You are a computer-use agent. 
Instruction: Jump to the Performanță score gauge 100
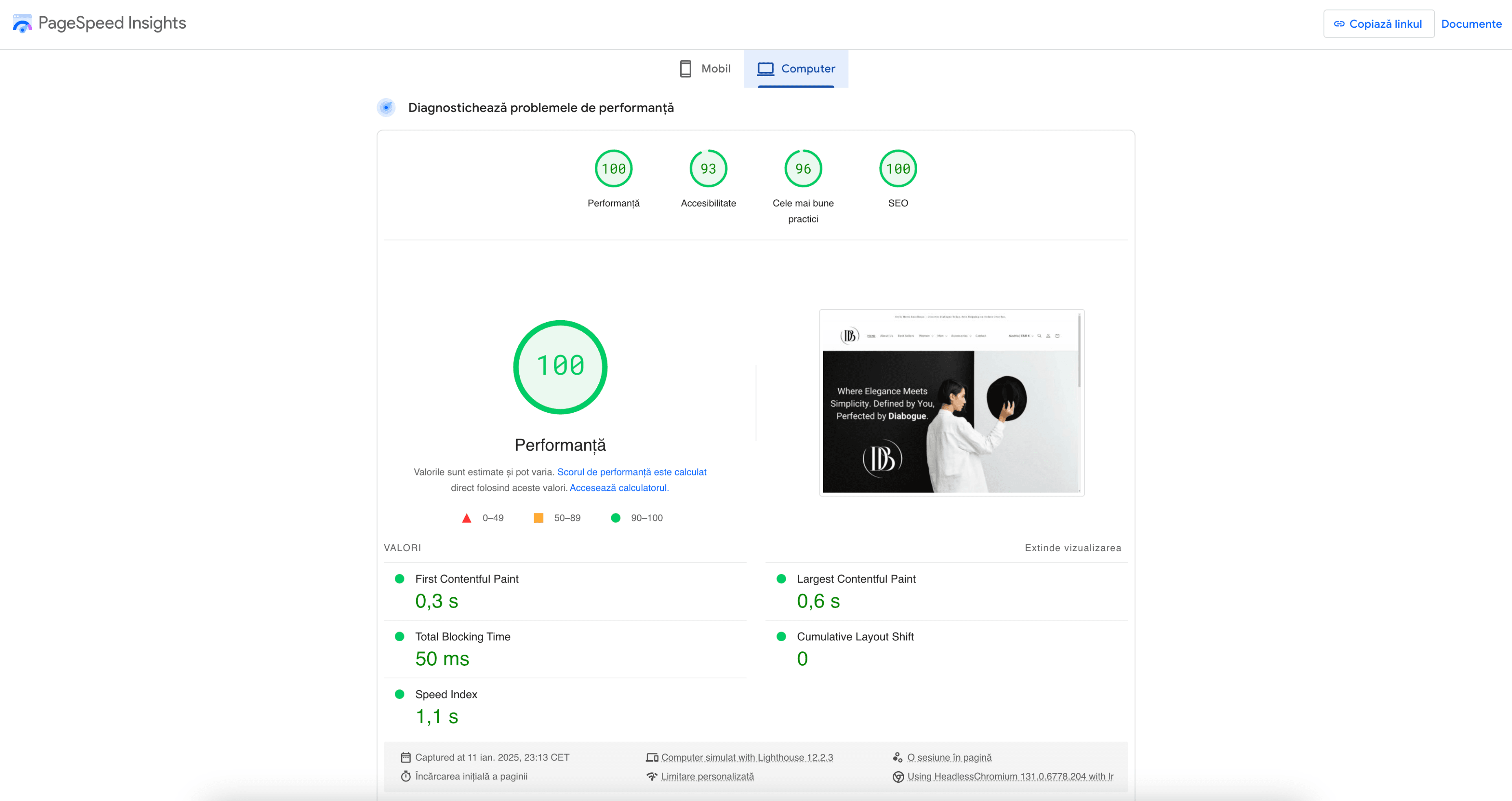coord(613,169)
